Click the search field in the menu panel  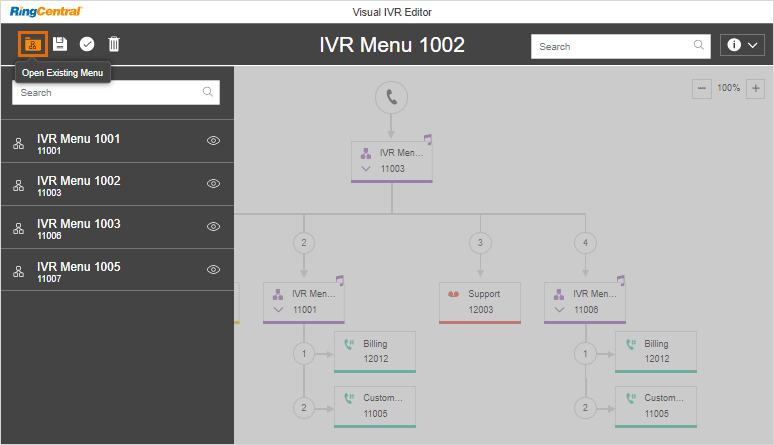pyautogui.click(x=108, y=92)
